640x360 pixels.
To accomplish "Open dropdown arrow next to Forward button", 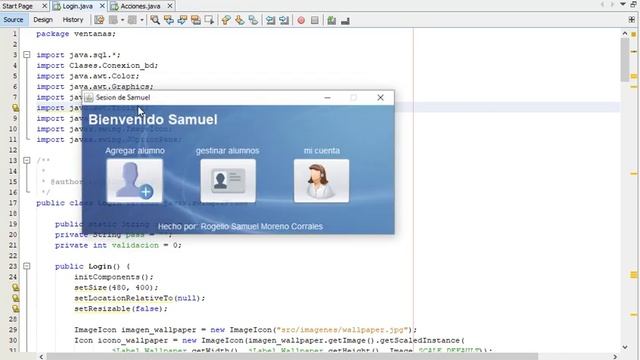I will coord(142,20).
